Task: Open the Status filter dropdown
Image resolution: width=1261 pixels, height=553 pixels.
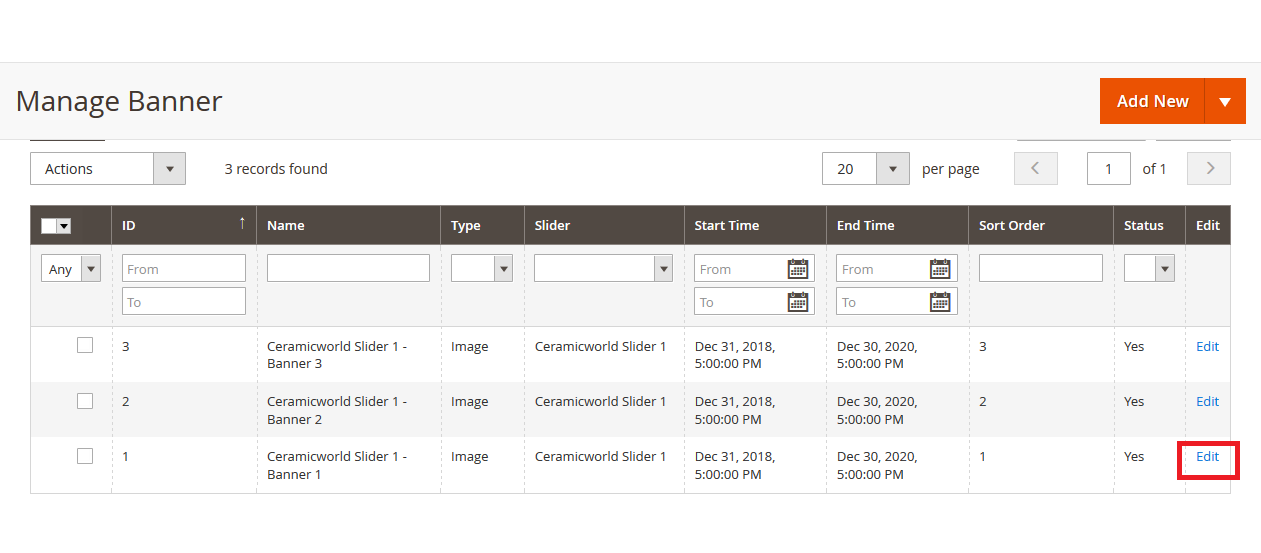Action: [1149, 268]
